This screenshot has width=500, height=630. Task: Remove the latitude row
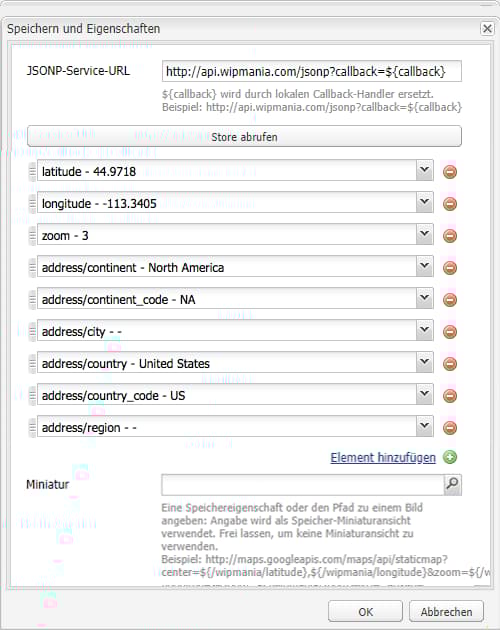tap(450, 172)
